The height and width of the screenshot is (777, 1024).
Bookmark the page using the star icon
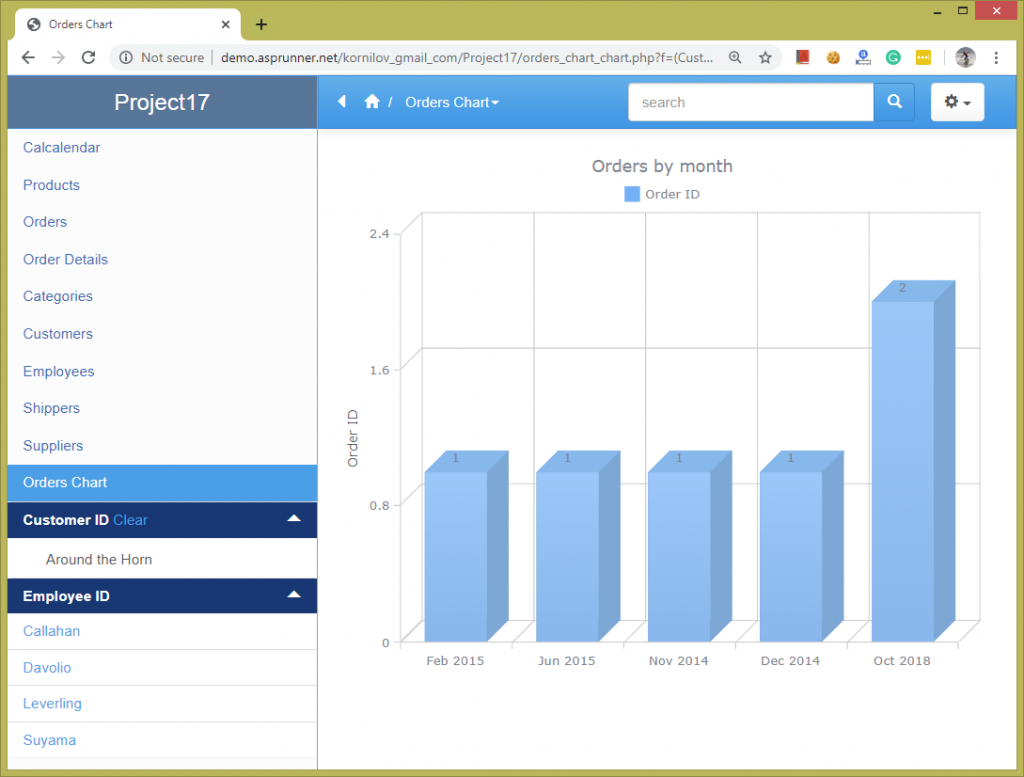pos(766,57)
